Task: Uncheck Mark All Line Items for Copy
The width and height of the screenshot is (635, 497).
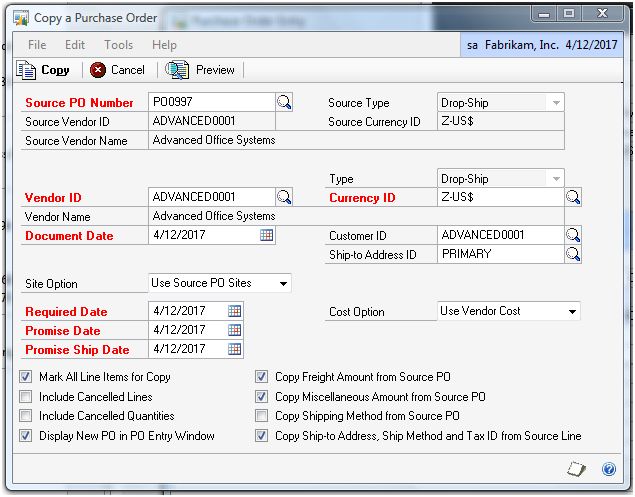Action: click(26, 377)
